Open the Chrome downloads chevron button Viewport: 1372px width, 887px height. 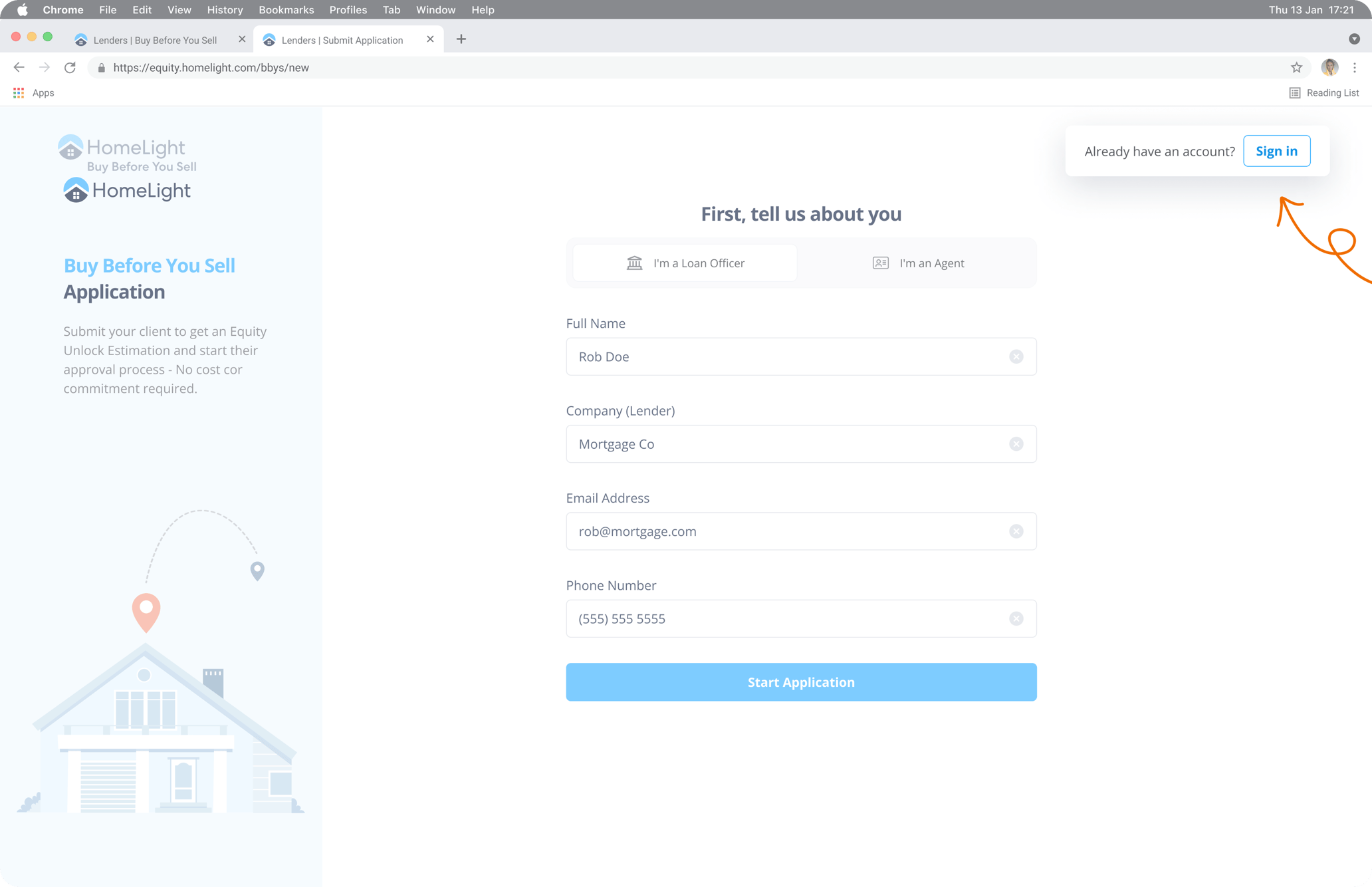1354,39
